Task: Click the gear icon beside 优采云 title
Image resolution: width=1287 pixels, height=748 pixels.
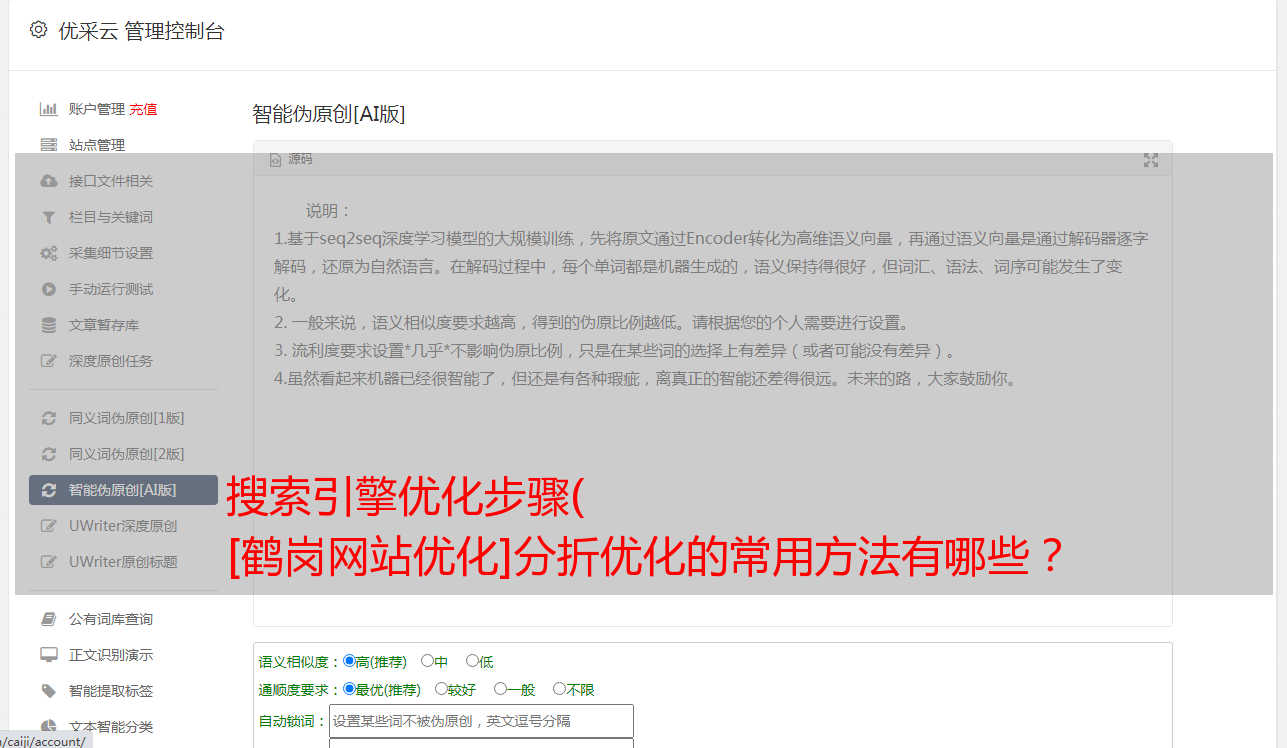Action: (x=38, y=30)
